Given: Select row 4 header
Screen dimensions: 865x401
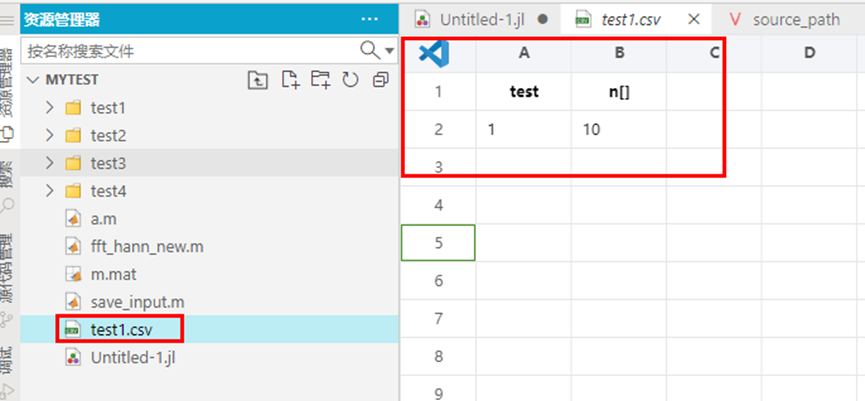Looking at the screenshot, I should [439, 205].
